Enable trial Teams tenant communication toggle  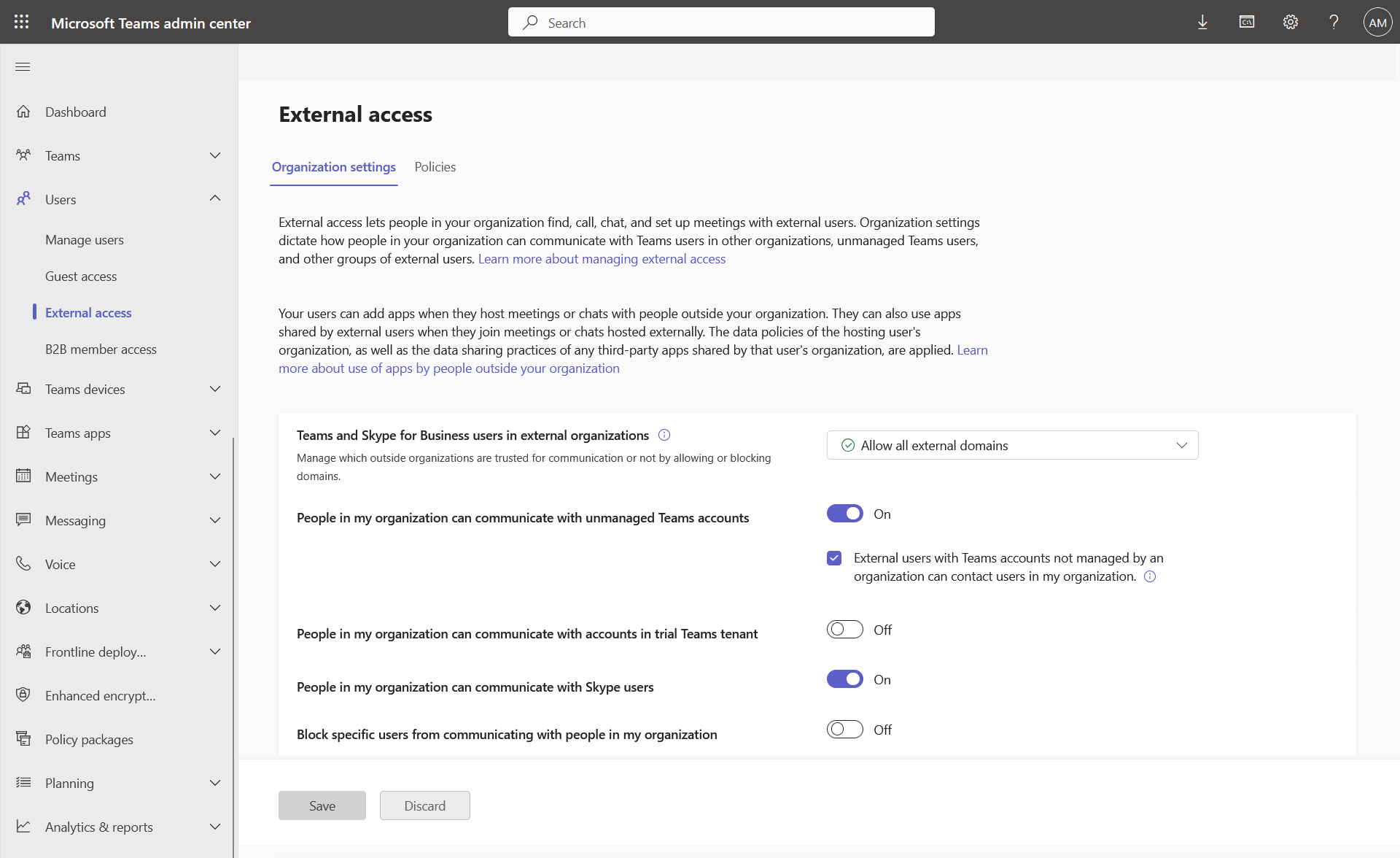point(844,629)
